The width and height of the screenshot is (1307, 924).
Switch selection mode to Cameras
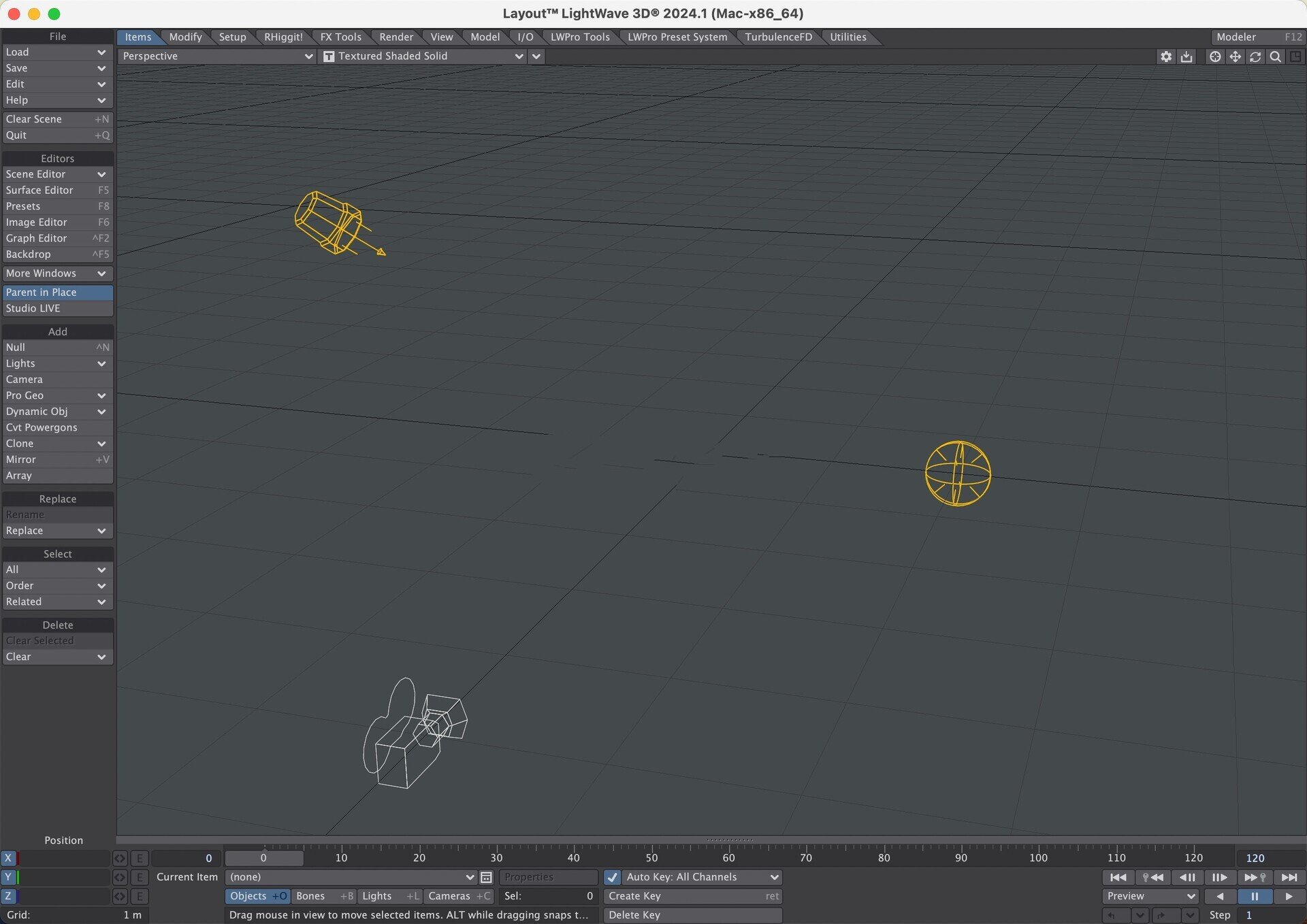pos(459,896)
